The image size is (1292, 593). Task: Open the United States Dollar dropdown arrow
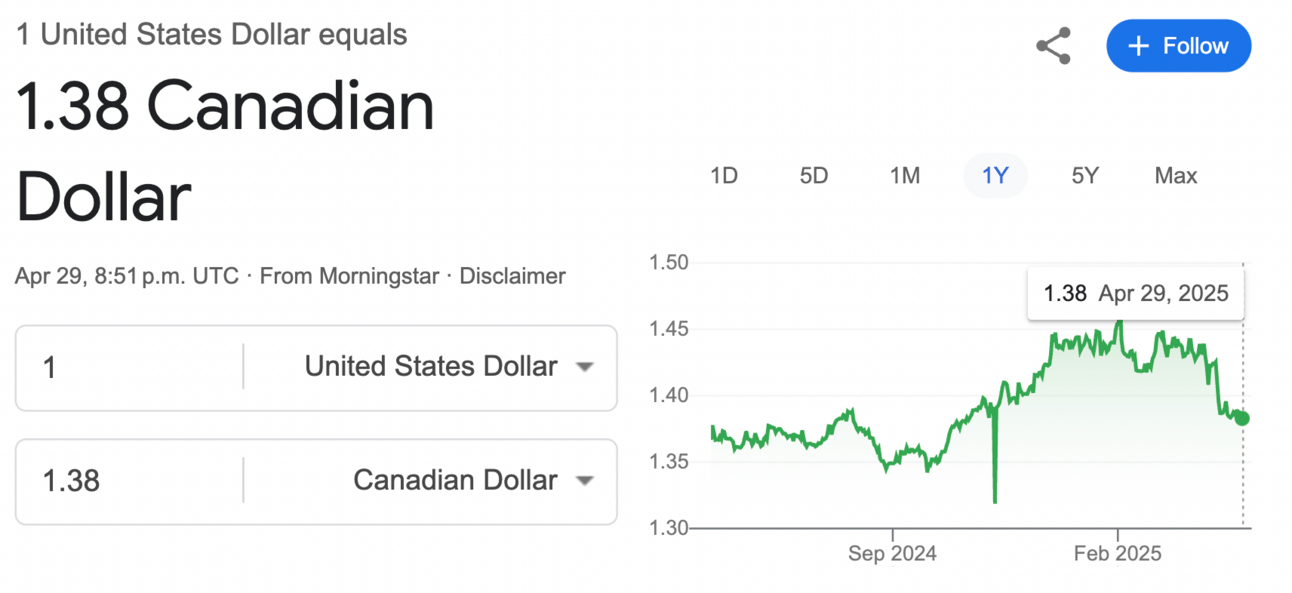[585, 367]
